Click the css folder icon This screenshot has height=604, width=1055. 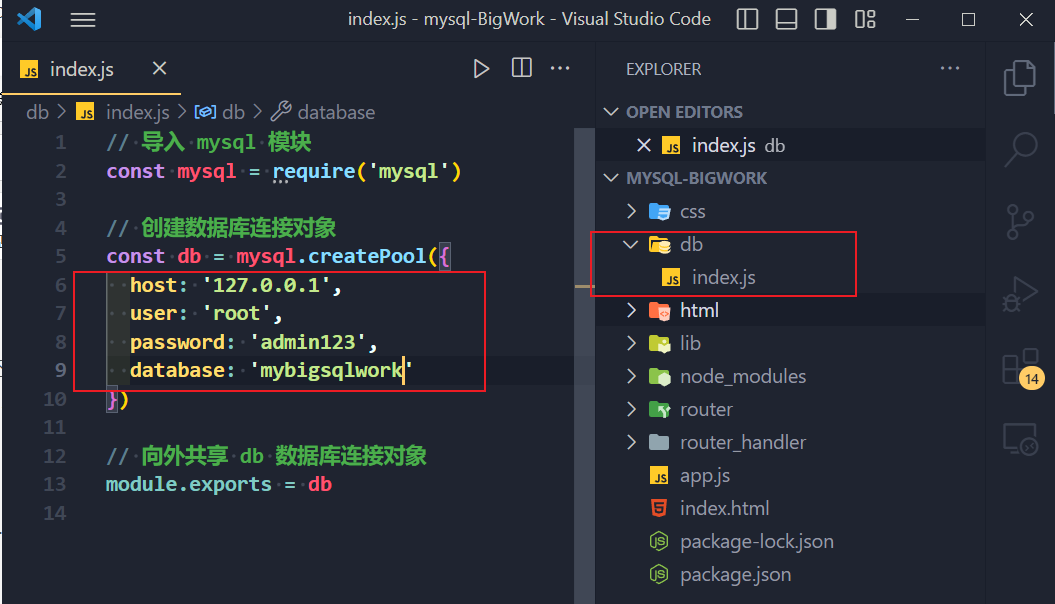[659, 211]
